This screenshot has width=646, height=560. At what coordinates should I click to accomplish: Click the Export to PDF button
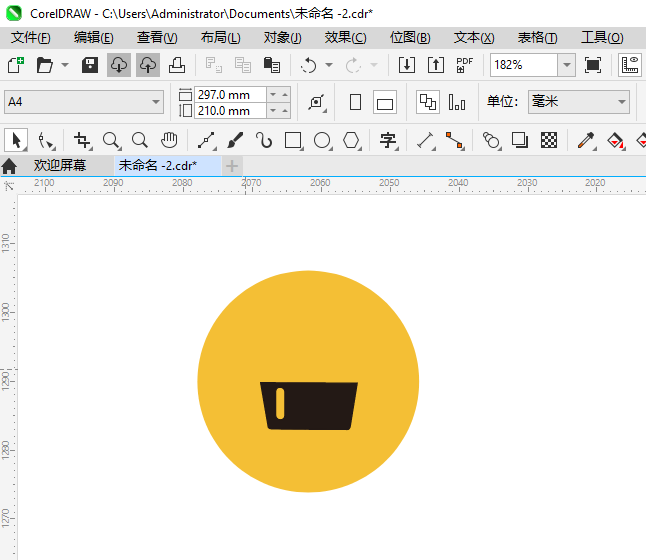pos(464,65)
